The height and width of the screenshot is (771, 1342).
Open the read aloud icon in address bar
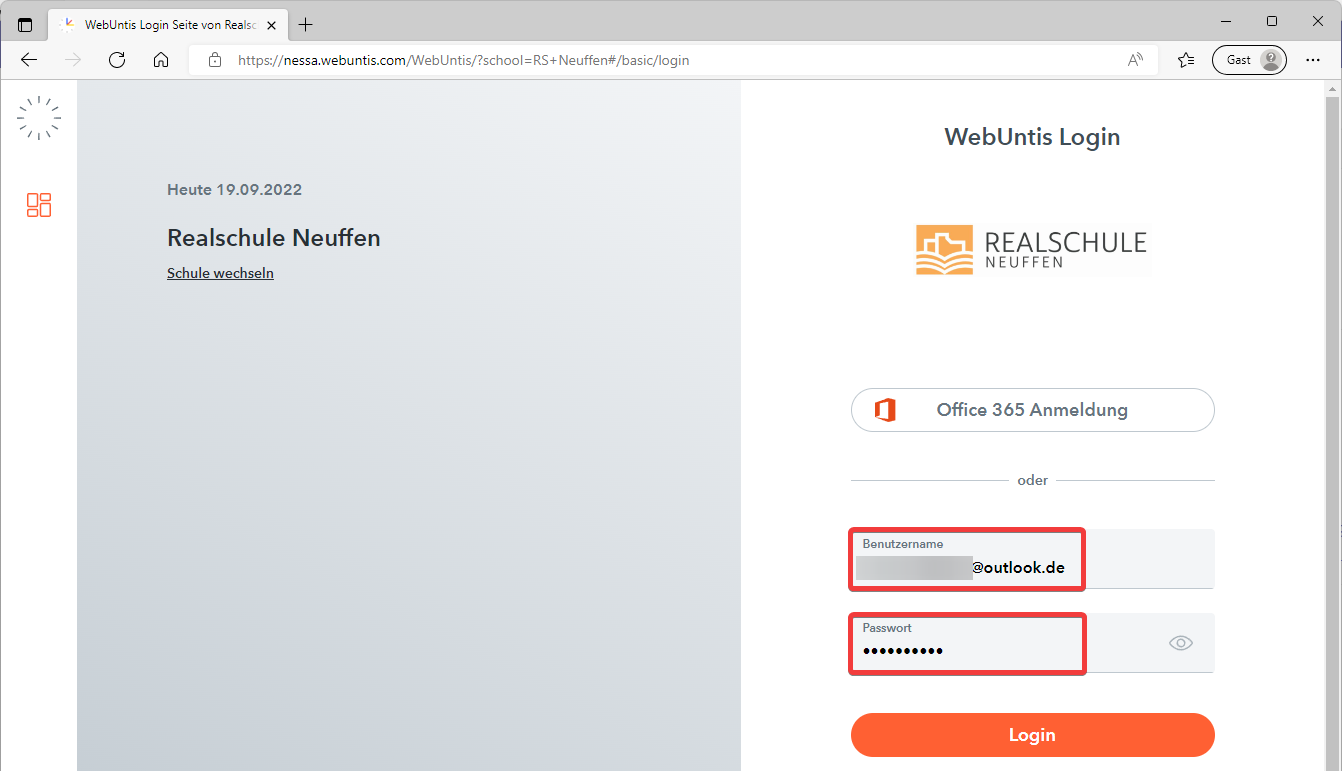(1135, 60)
